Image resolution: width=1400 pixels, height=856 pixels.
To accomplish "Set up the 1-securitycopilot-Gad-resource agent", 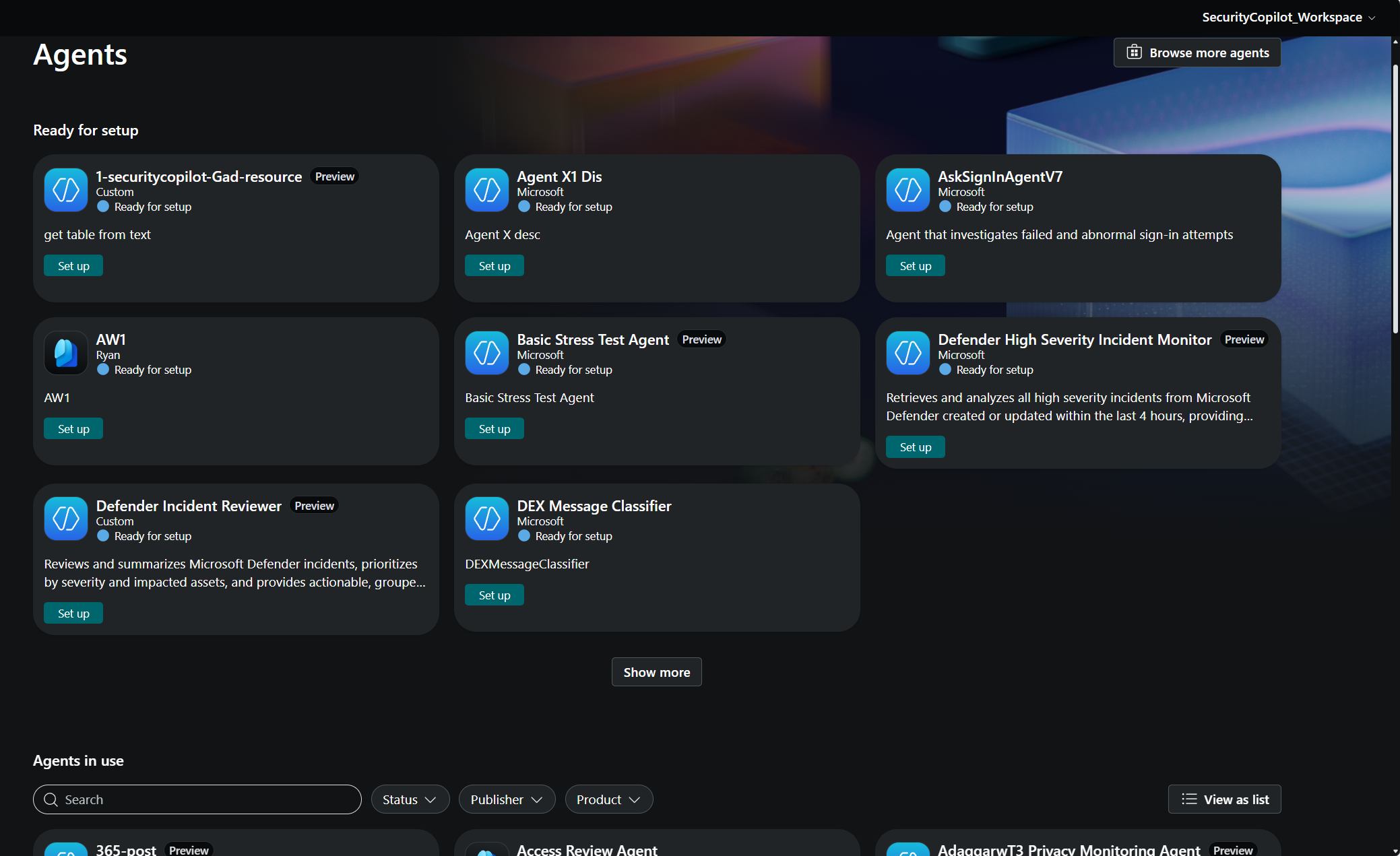I will [x=73, y=266].
